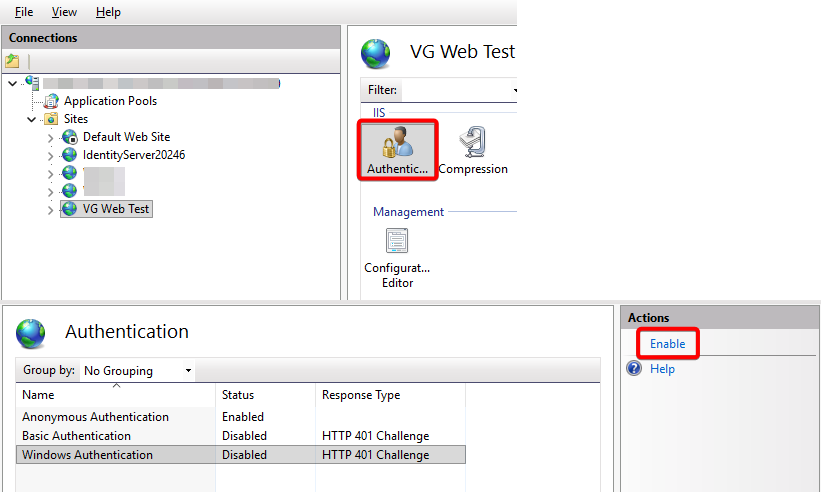
Task: Open the Compression feature icon
Action: (473, 143)
